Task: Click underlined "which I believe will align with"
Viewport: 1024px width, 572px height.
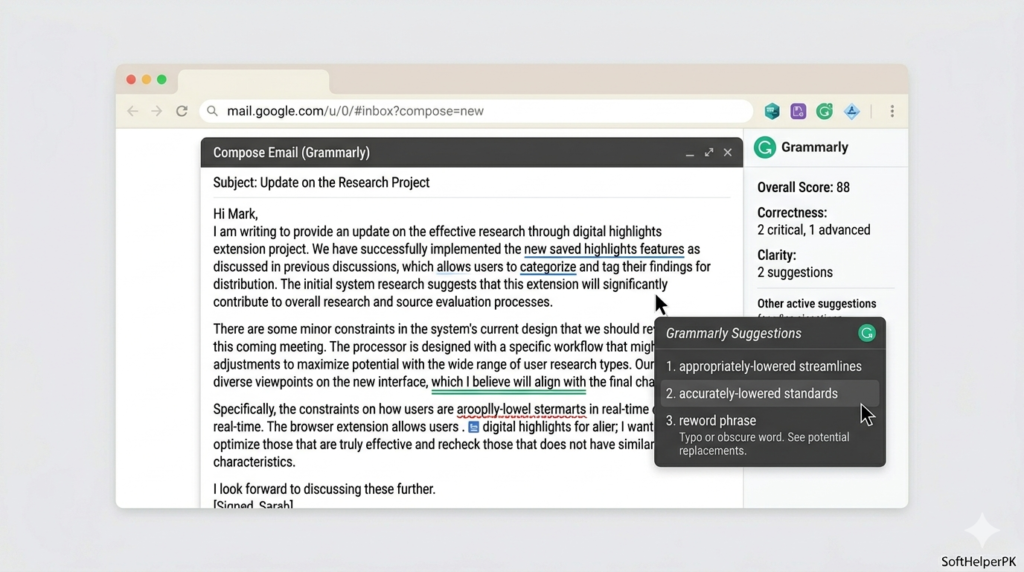Action: pos(509,383)
